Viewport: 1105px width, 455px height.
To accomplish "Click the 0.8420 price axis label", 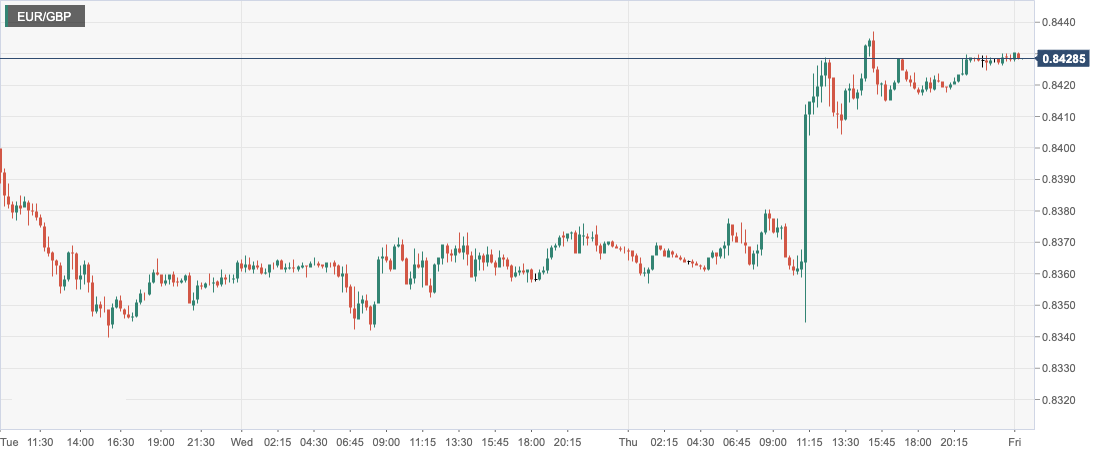I will click(1058, 85).
